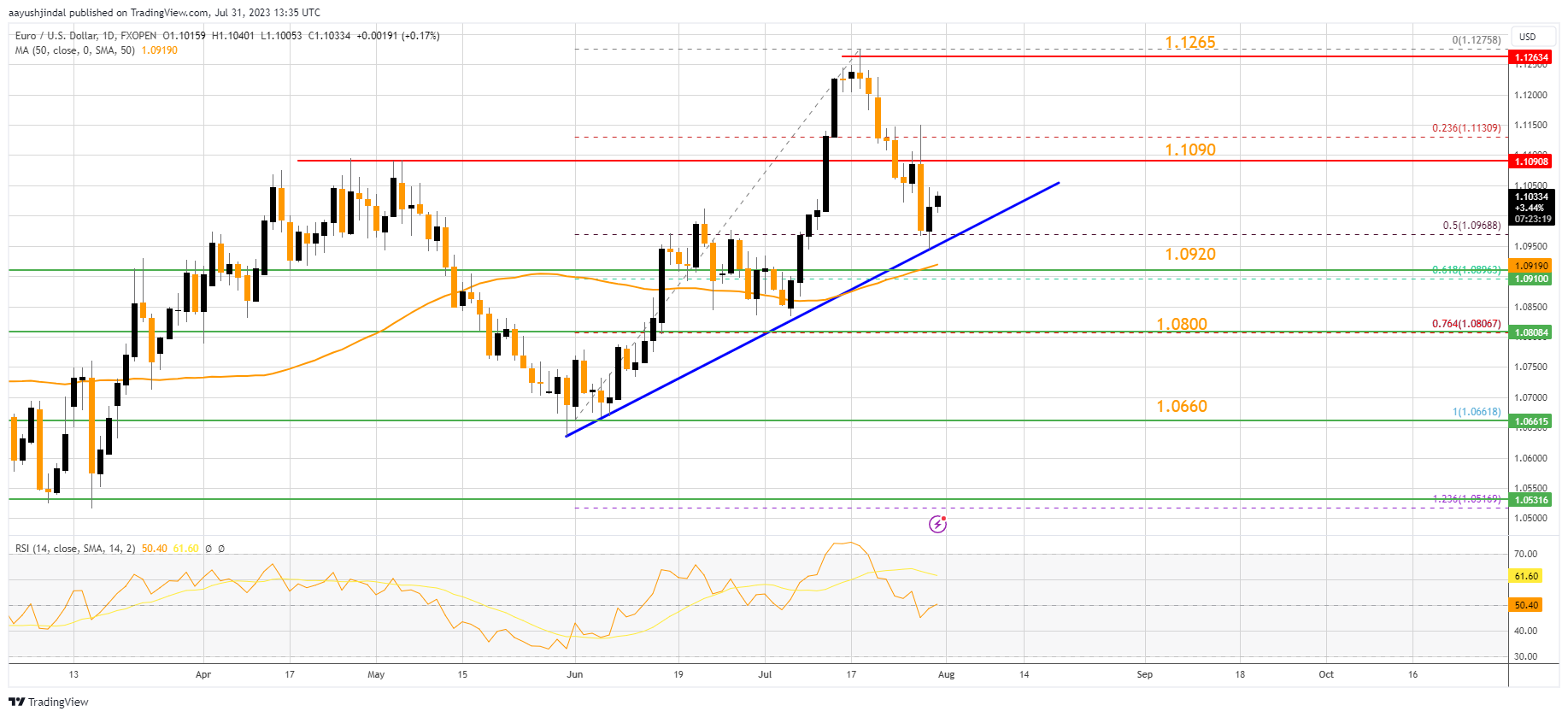Click the orange 1.1265 annotation text
The image size is (1568, 717).
coord(1190,42)
